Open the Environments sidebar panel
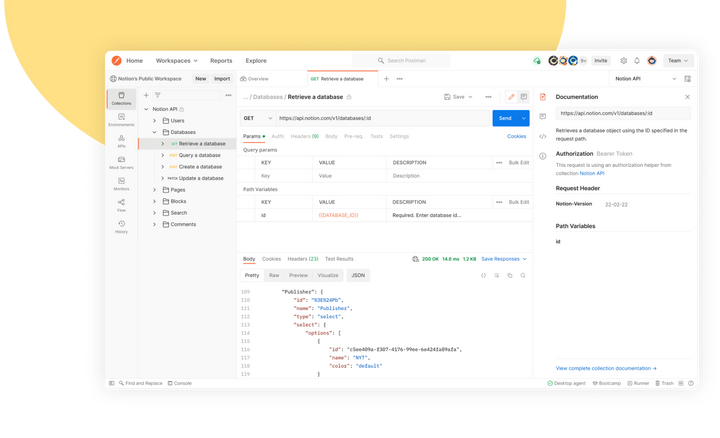The image size is (720, 438). coord(121,119)
